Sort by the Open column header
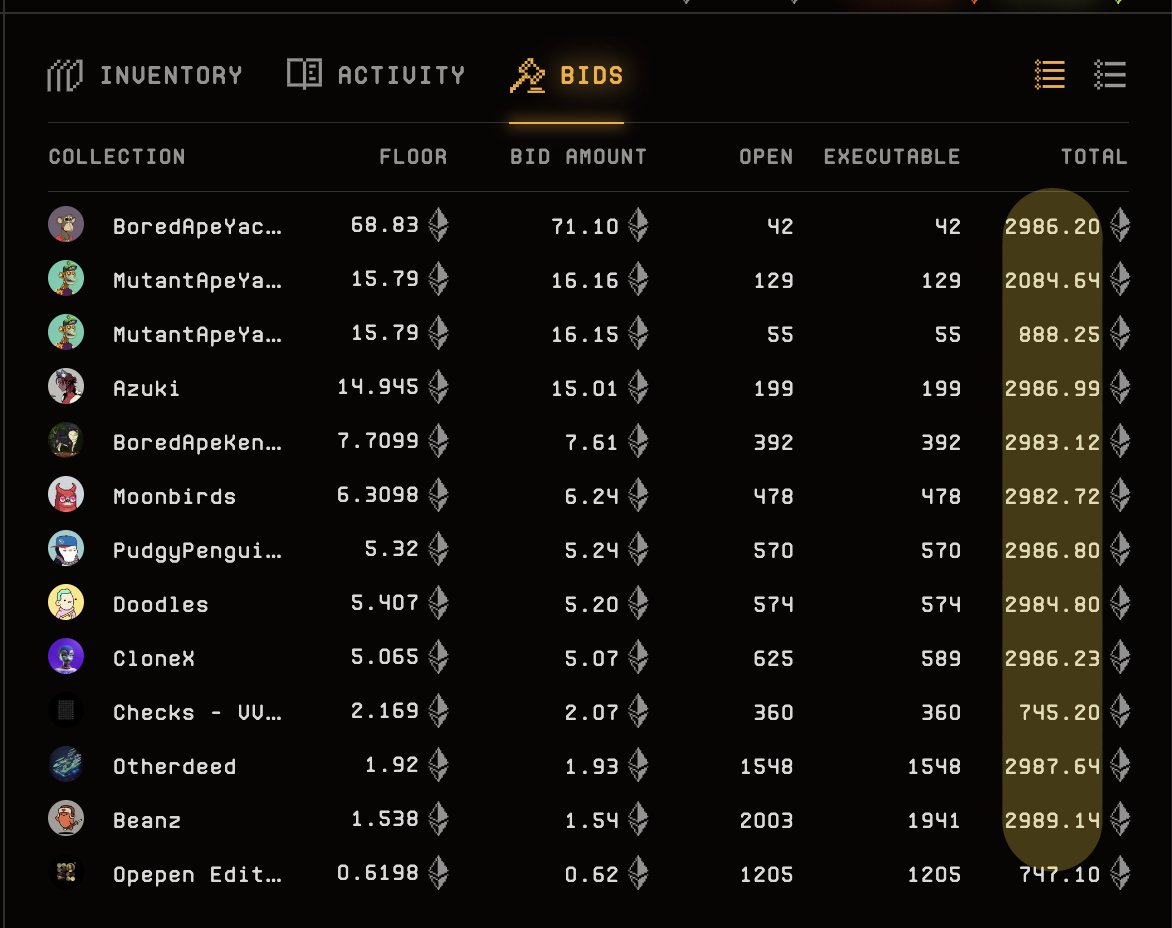Image resolution: width=1172 pixels, height=928 pixels. tap(766, 157)
